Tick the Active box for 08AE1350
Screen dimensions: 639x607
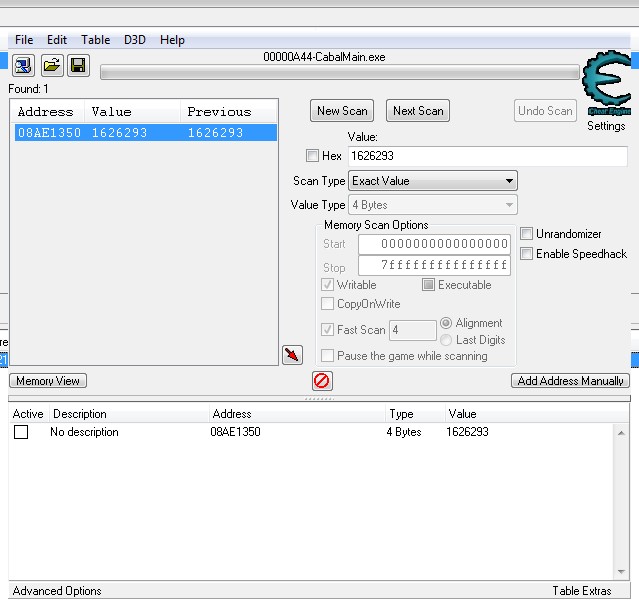click(x=21, y=432)
